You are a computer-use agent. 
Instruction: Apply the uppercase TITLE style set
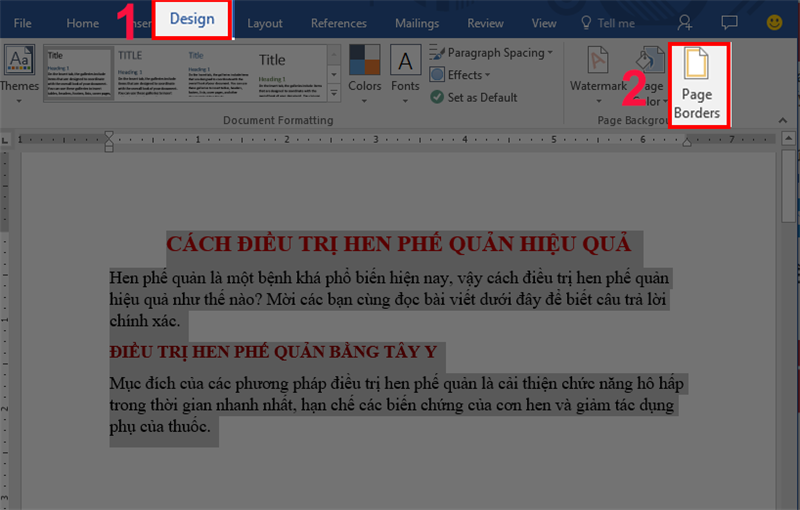148,73
